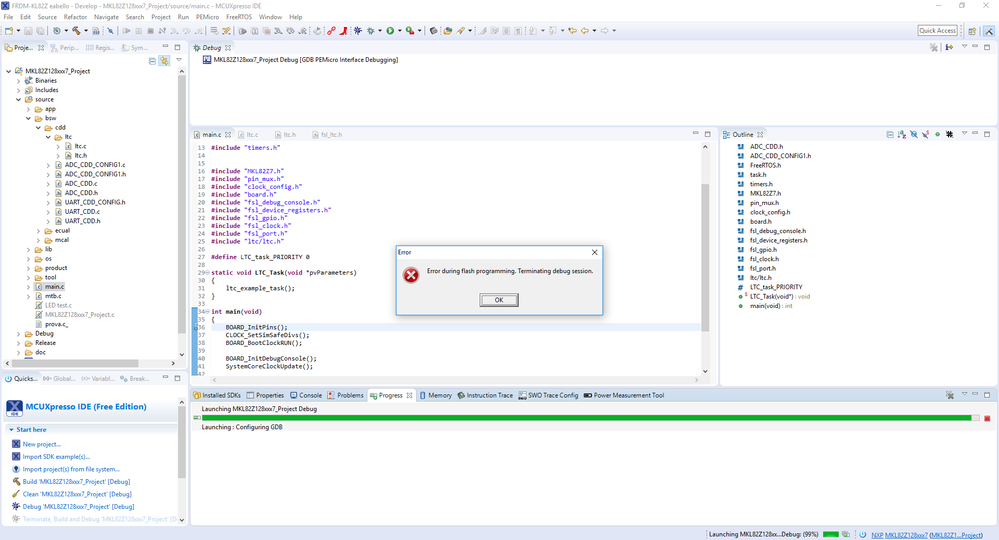Click the MCUXpresso IDE logo in Quickstart panel
The width and height of the screenshot is (999, 540).
pyautogui.click(x=14, y=408)
